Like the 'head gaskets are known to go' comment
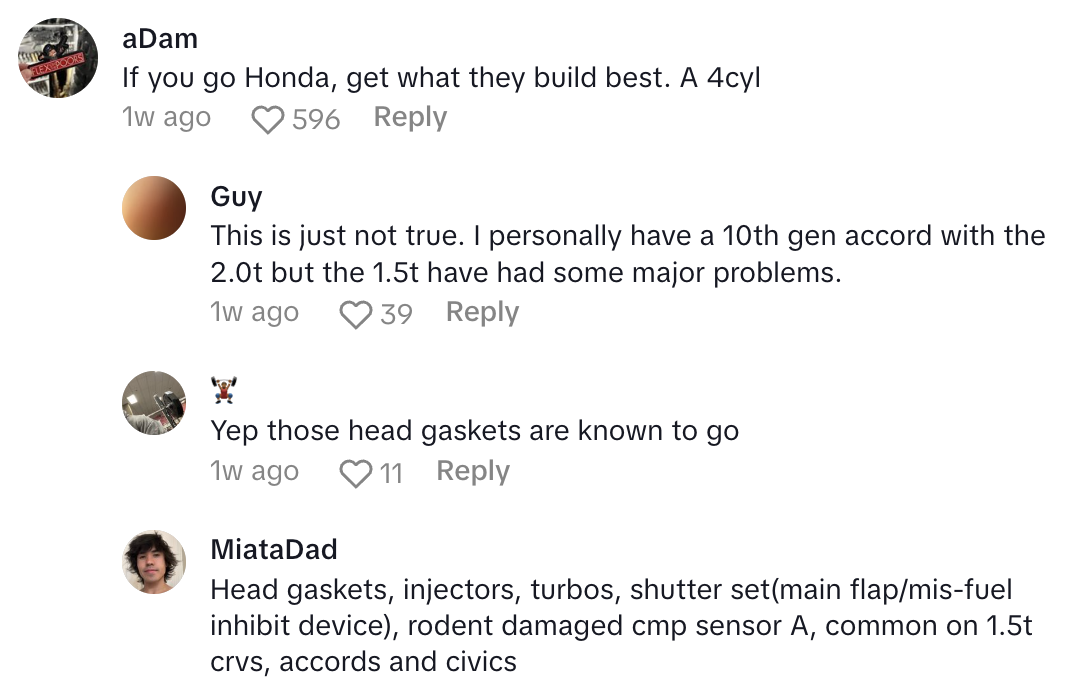Image resolution: width=1078 pixels, height=682 pixels. pos(356,474)
